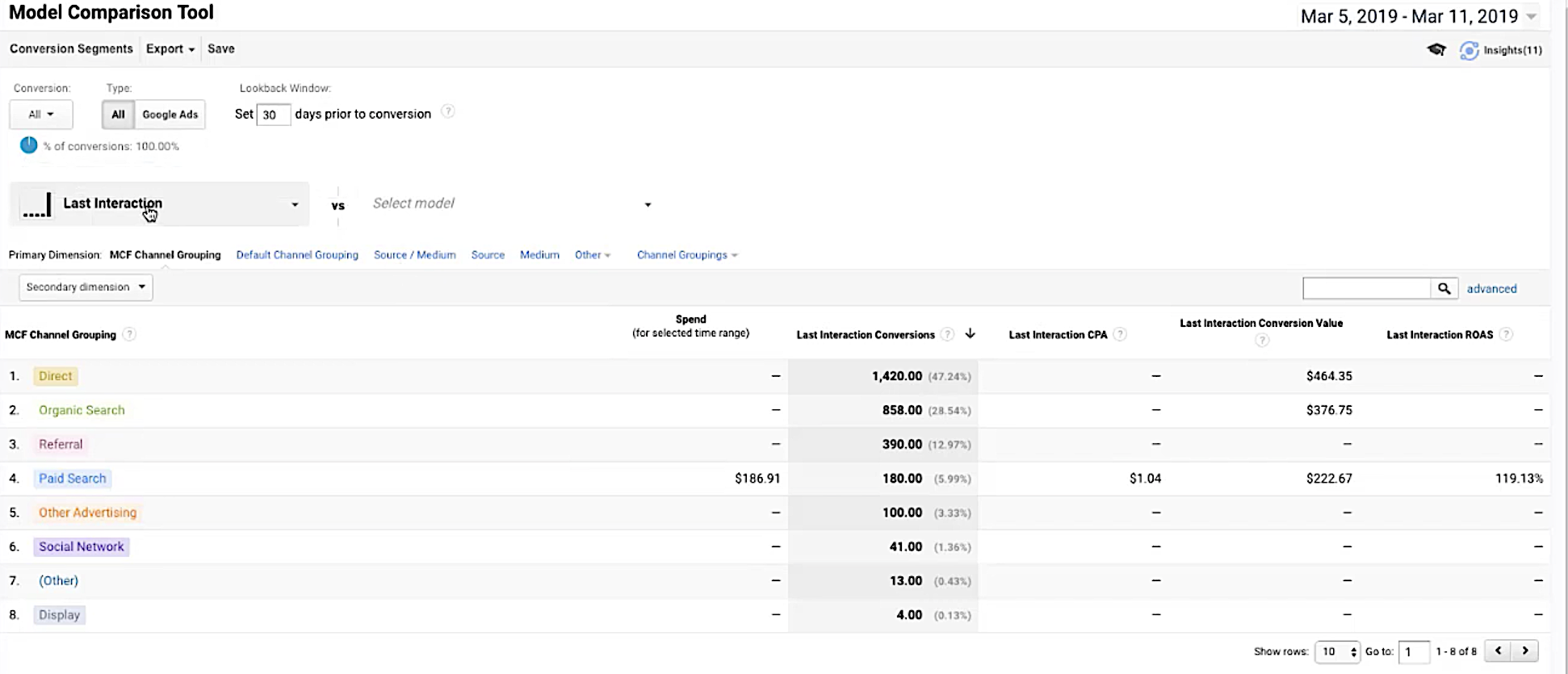Go to previous page arrow

click(1498, 651)
